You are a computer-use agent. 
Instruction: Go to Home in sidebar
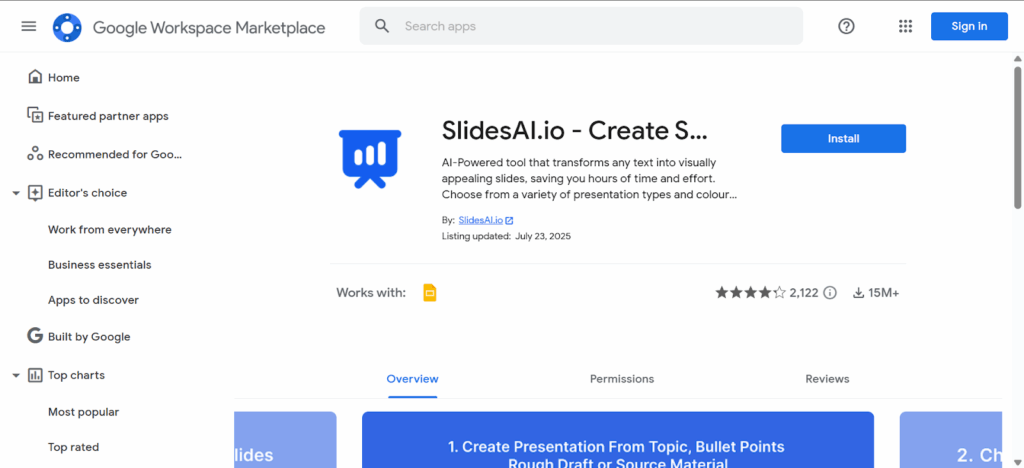click(x=63, y=78)
